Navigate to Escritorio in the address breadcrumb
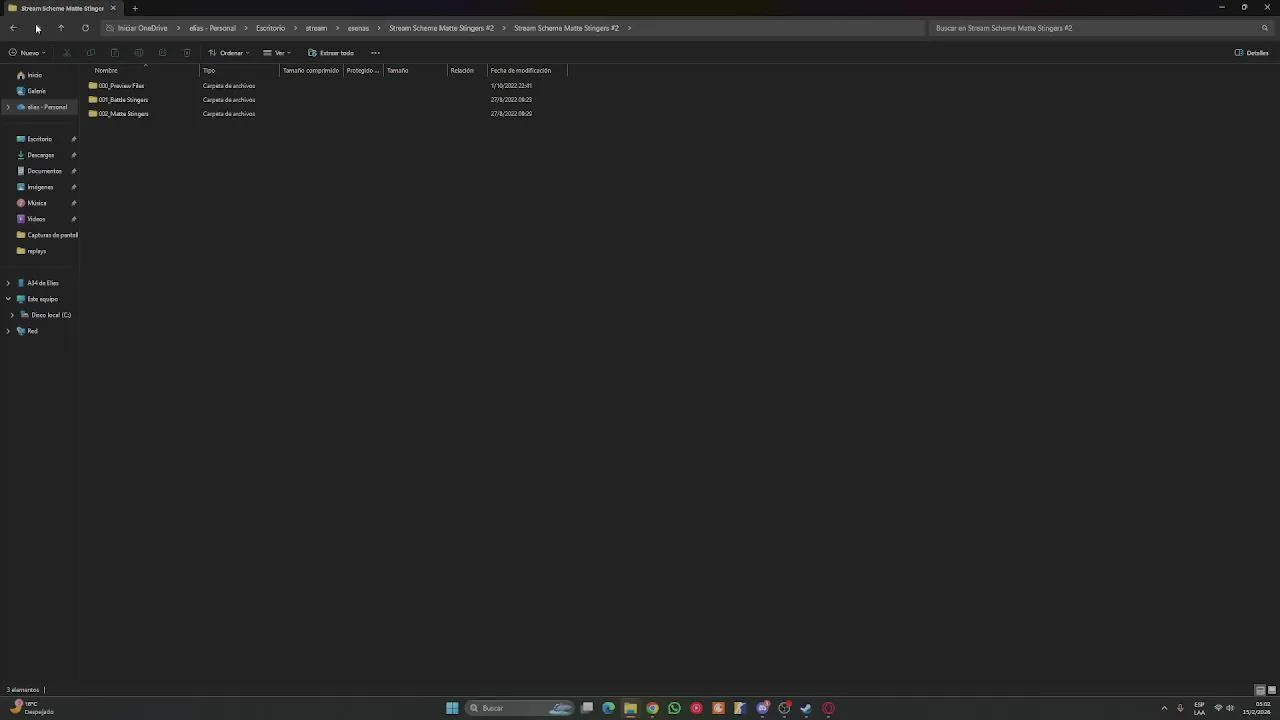This screenshot has height=720, width=1280. pyautogui.click(x=270, y=28)
